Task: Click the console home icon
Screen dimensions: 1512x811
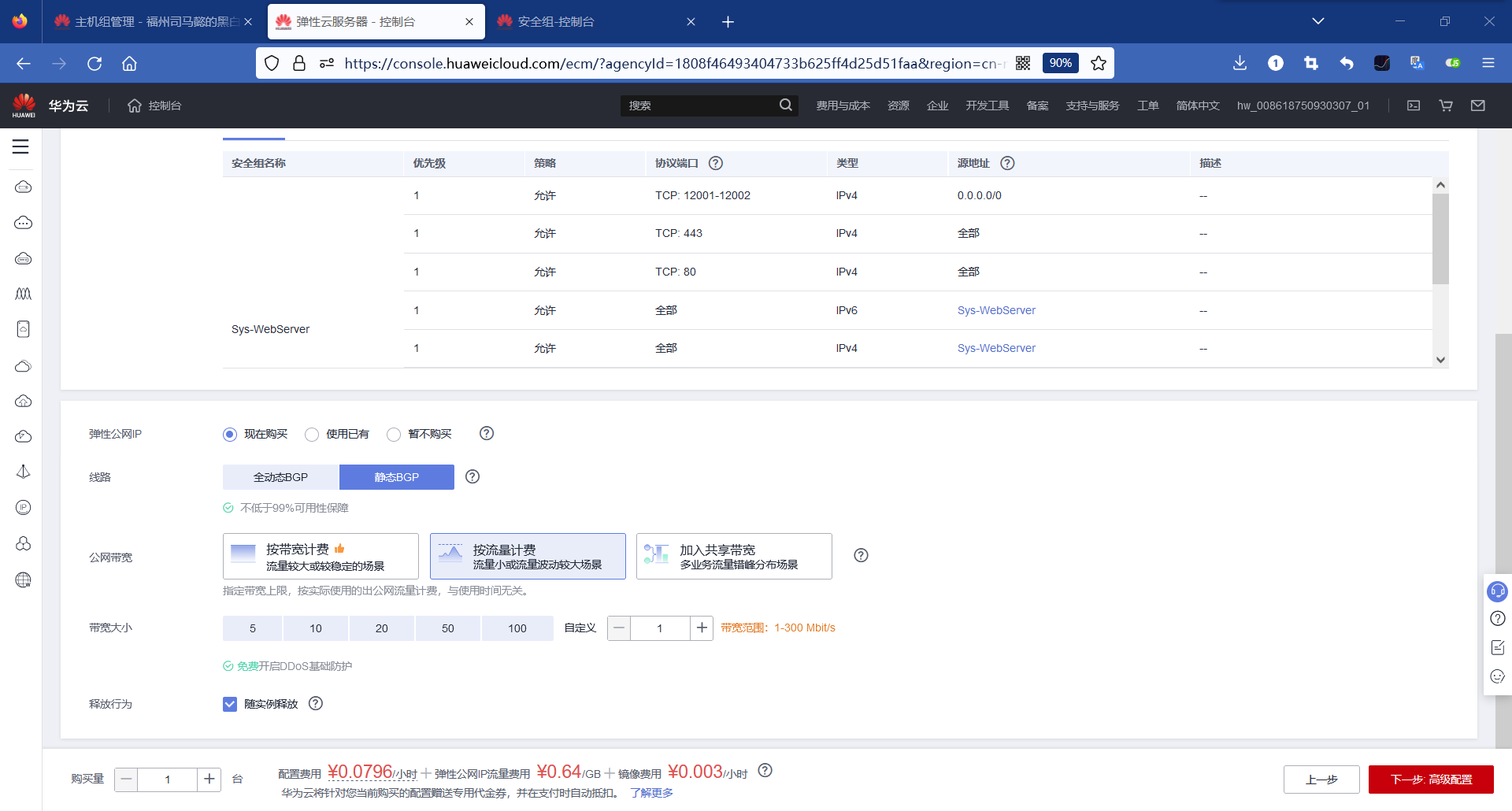Action: click(135, 106)
